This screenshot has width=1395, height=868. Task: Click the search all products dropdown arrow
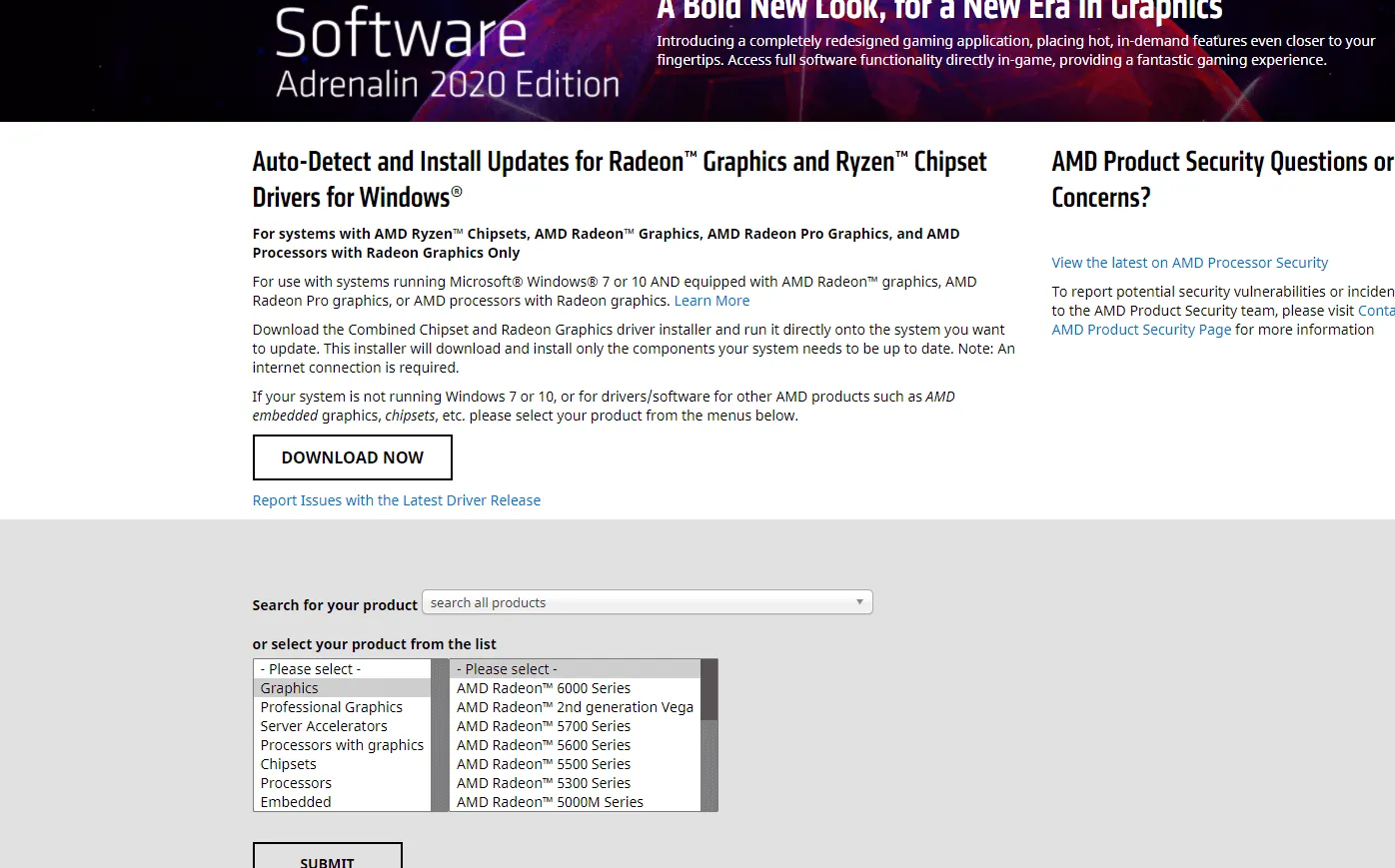point(859,602)
